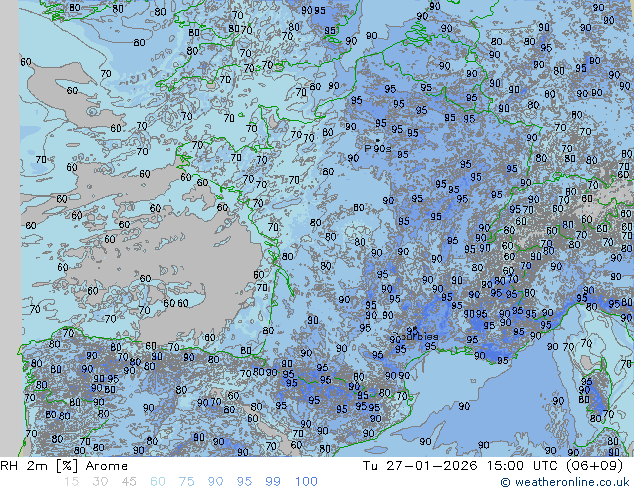The height and width of the screenshot is (490, 634).
Task: Select the 95 value in the legend
Action: 244,482
